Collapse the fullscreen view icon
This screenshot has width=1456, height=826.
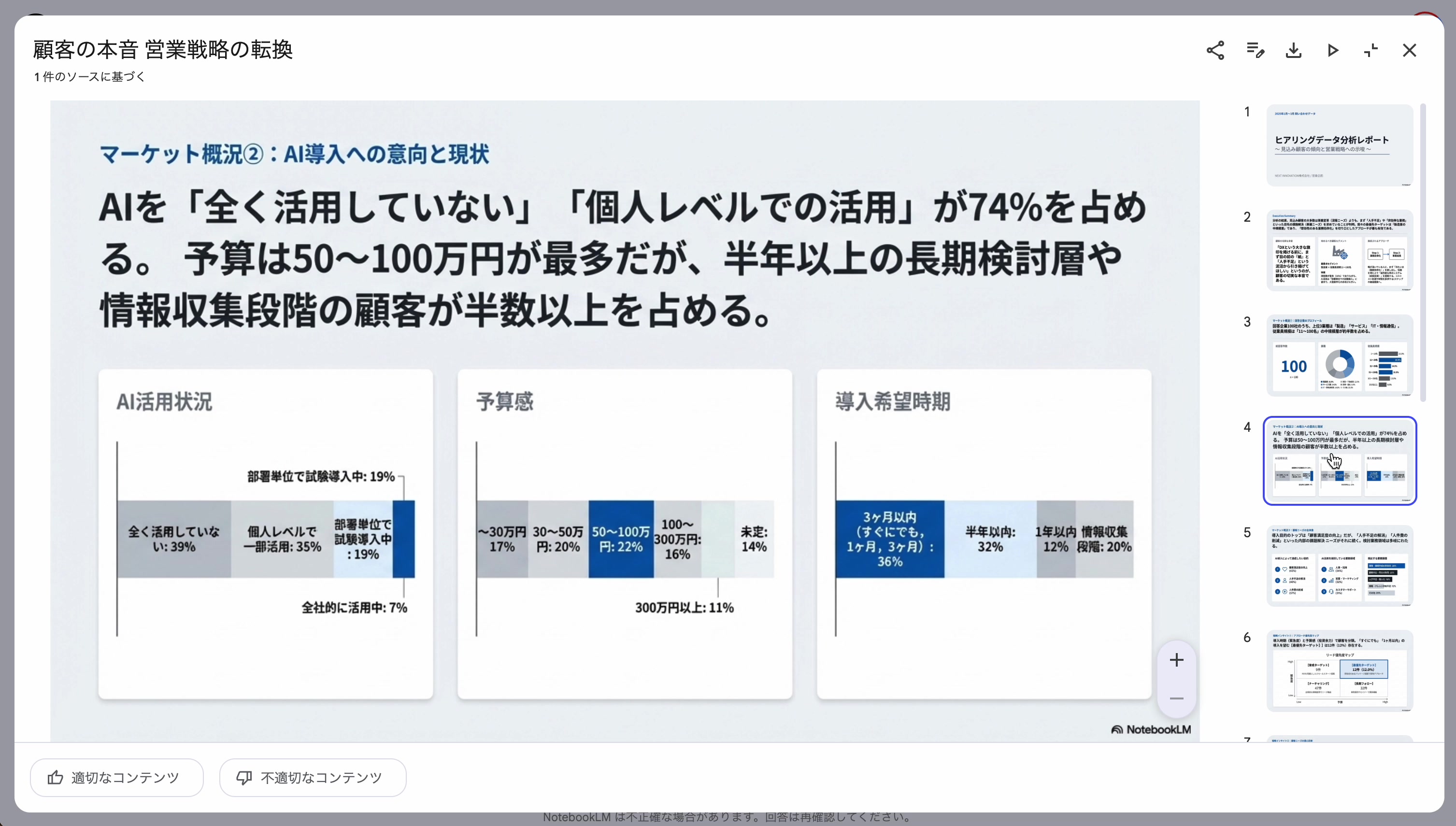point(1371,51)
